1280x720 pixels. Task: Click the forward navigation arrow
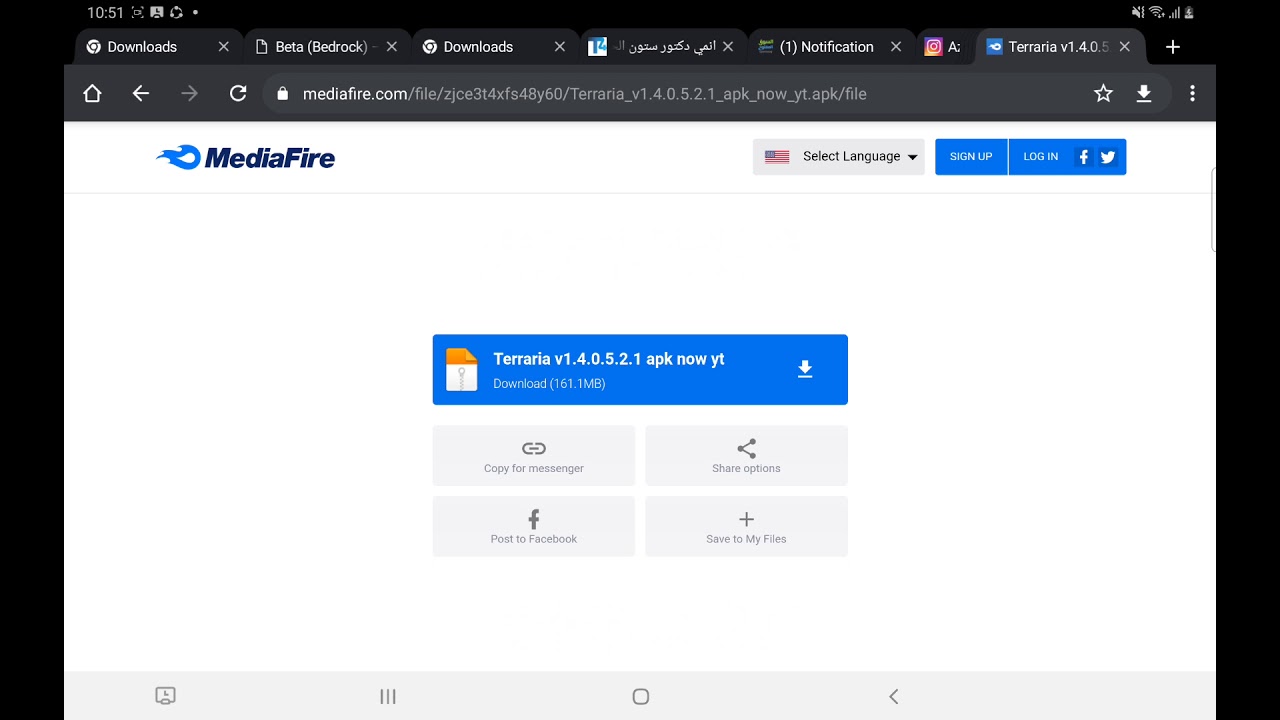(x=189, y=94)
